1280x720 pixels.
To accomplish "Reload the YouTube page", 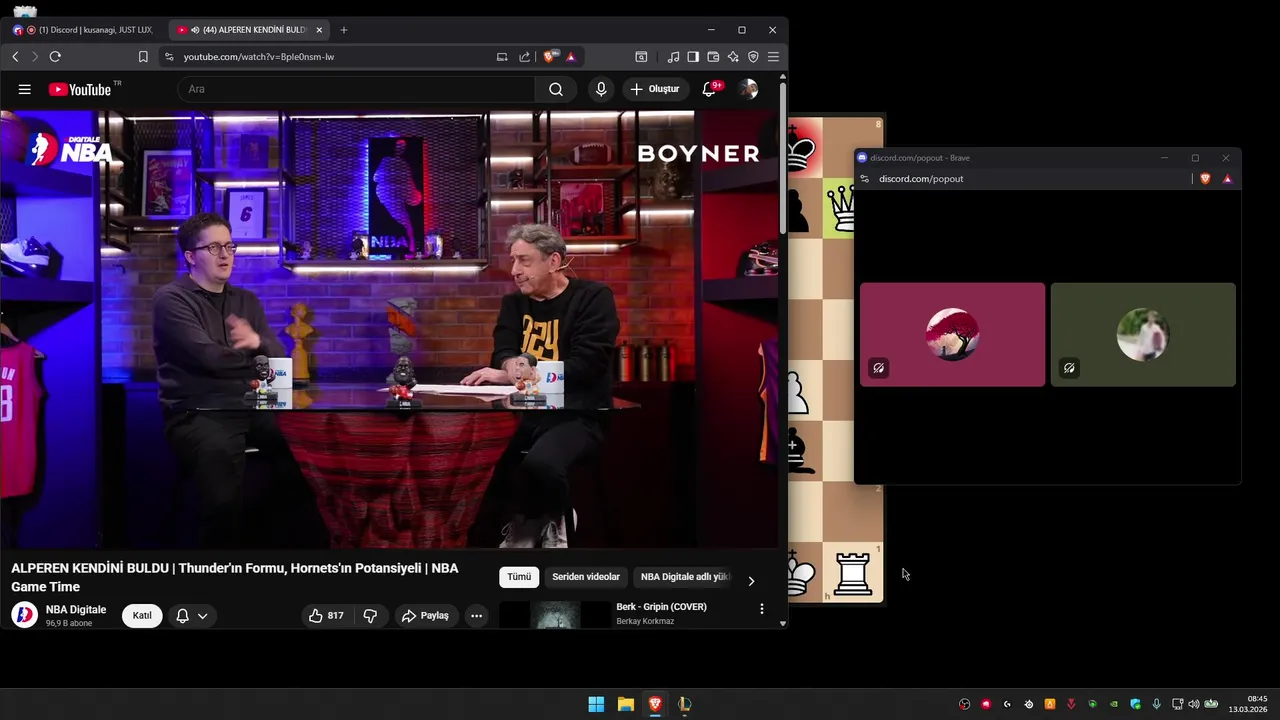I will point(55,57).
